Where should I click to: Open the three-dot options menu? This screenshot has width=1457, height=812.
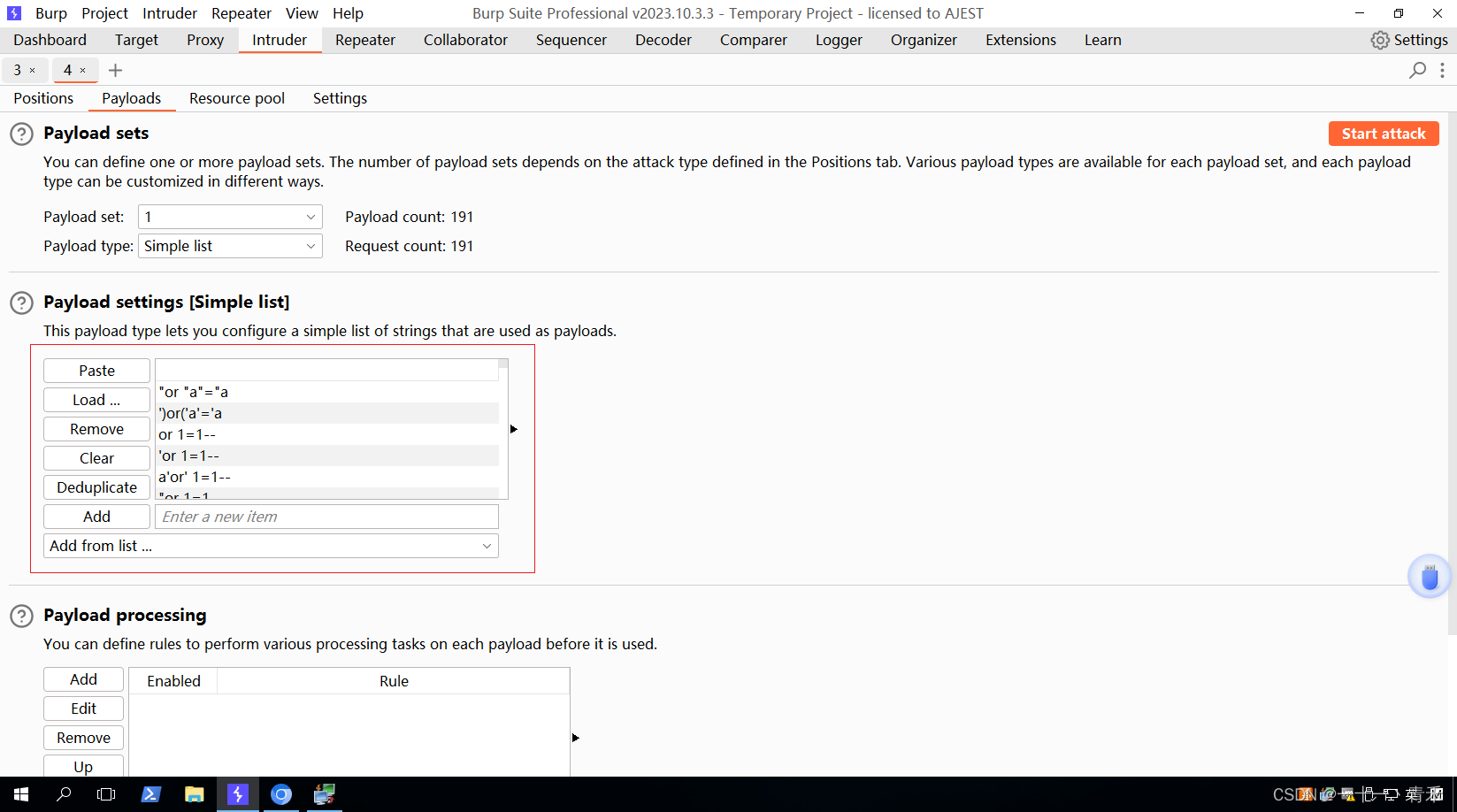1442,70
